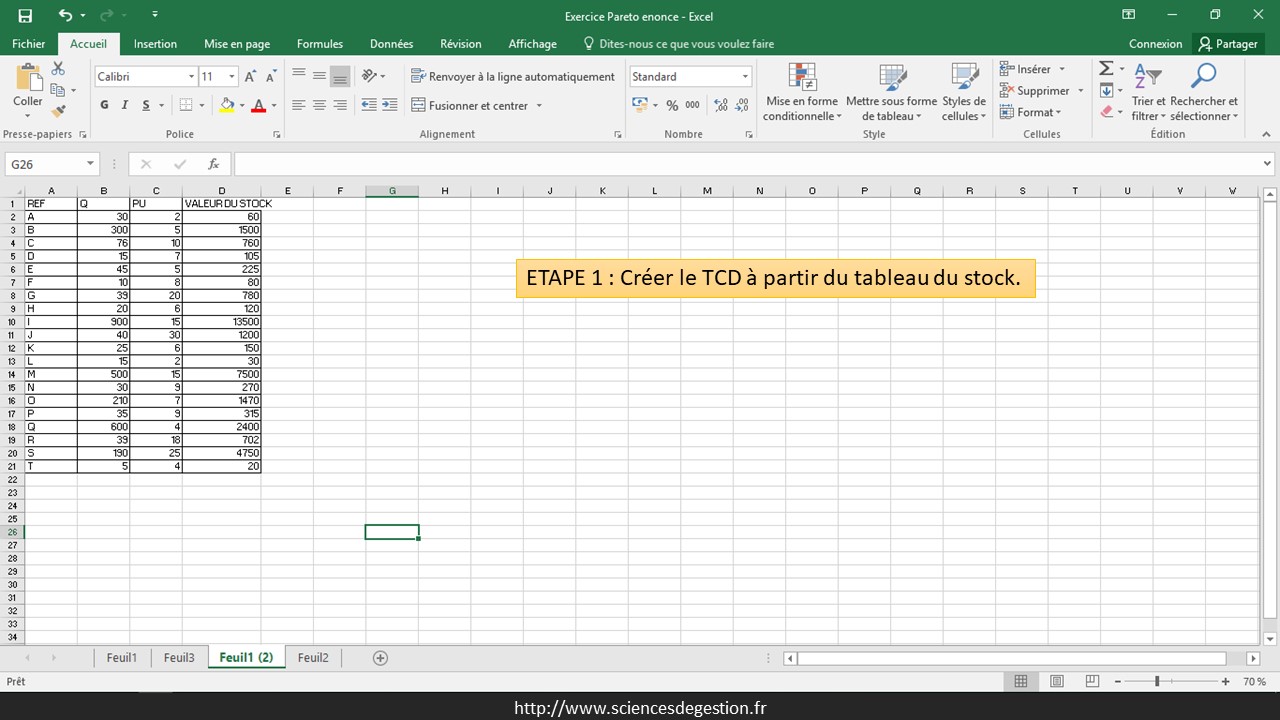
Task: Toggle italic formatting I button
Action: (x=125, y=105)
